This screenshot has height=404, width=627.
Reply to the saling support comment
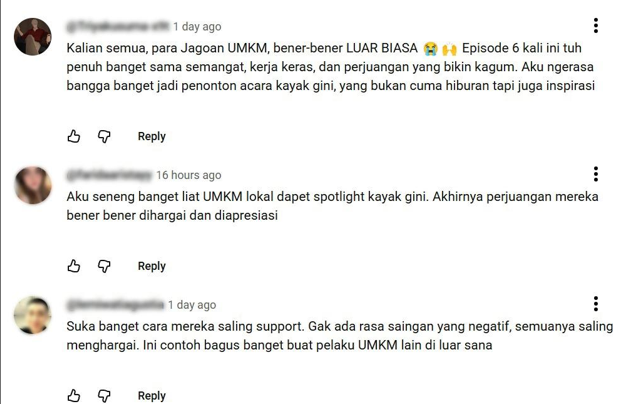(152, 396)
